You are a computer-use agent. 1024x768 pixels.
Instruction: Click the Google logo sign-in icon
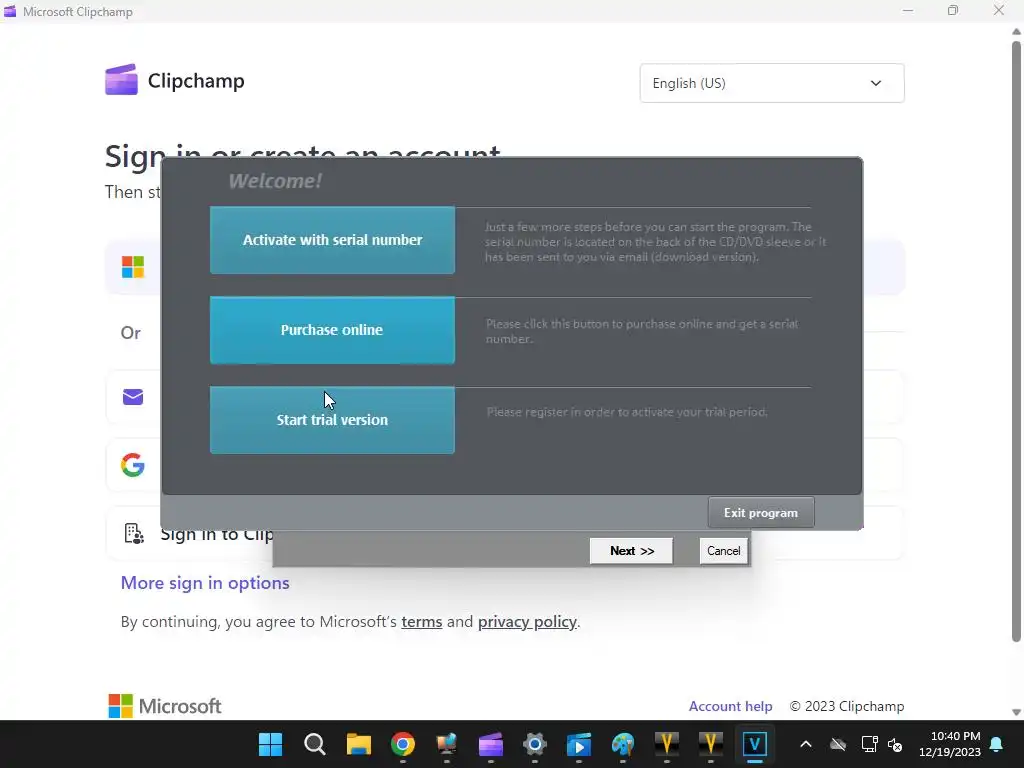pyautogui.click(x=133, y=465)
